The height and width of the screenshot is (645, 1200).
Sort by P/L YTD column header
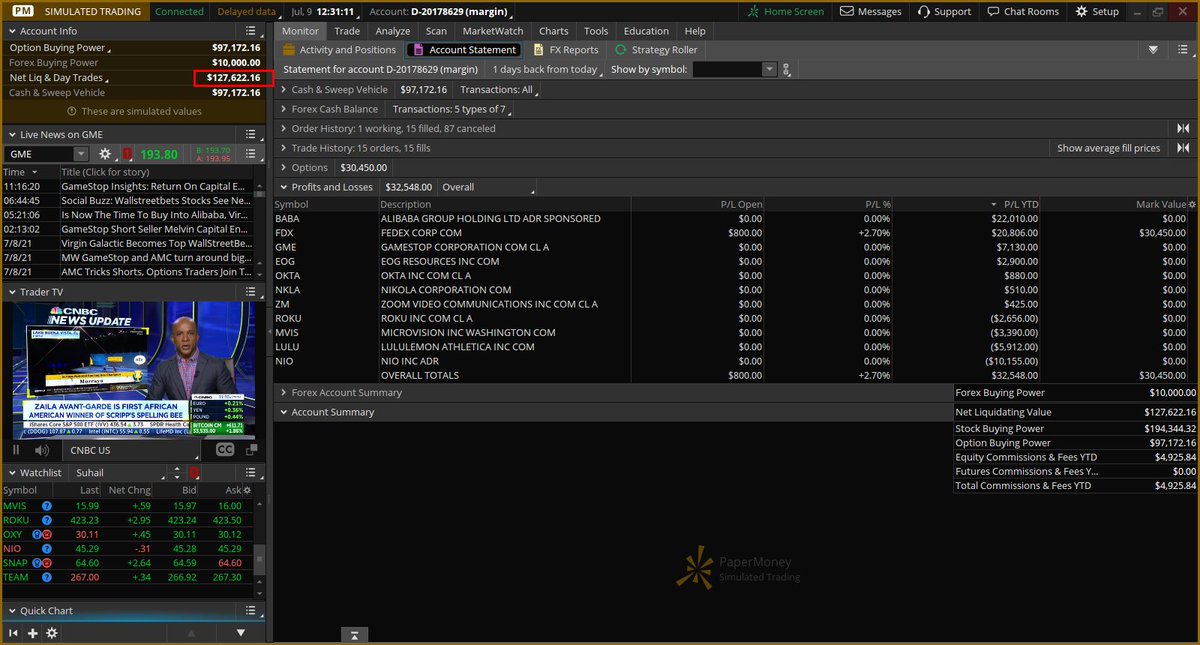point(1021,204)
